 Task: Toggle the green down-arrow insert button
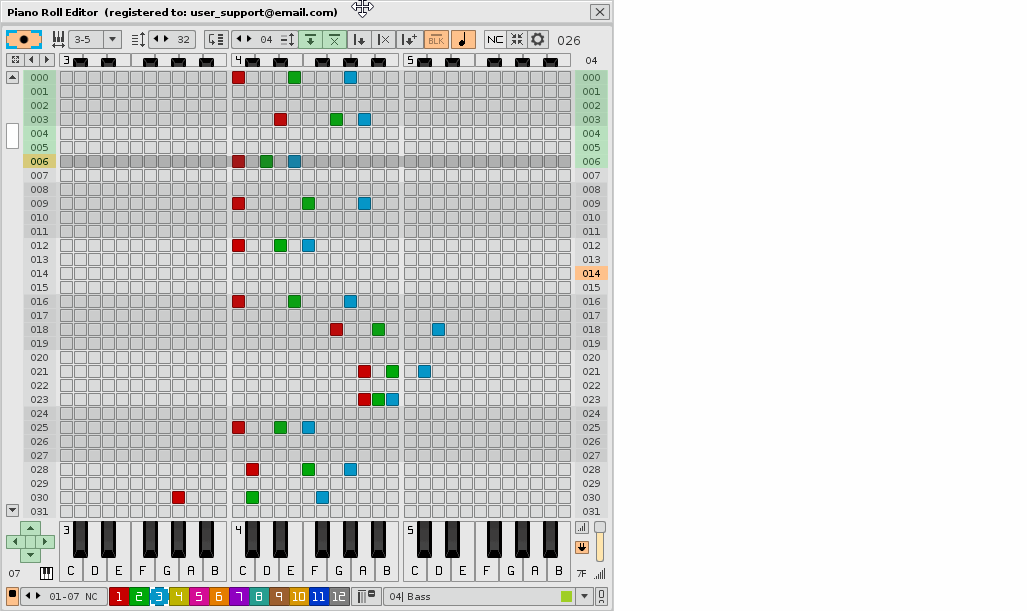(x=310, y=39)
